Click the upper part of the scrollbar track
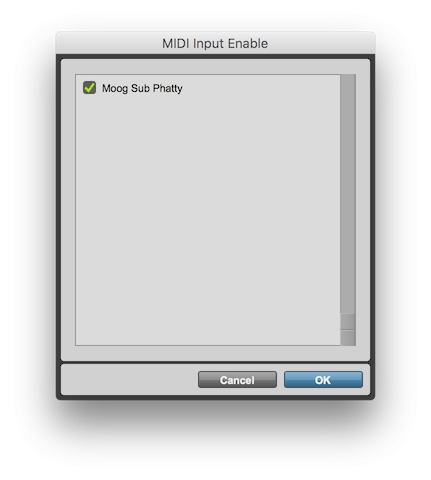431x480 pixels. (348, 117)
